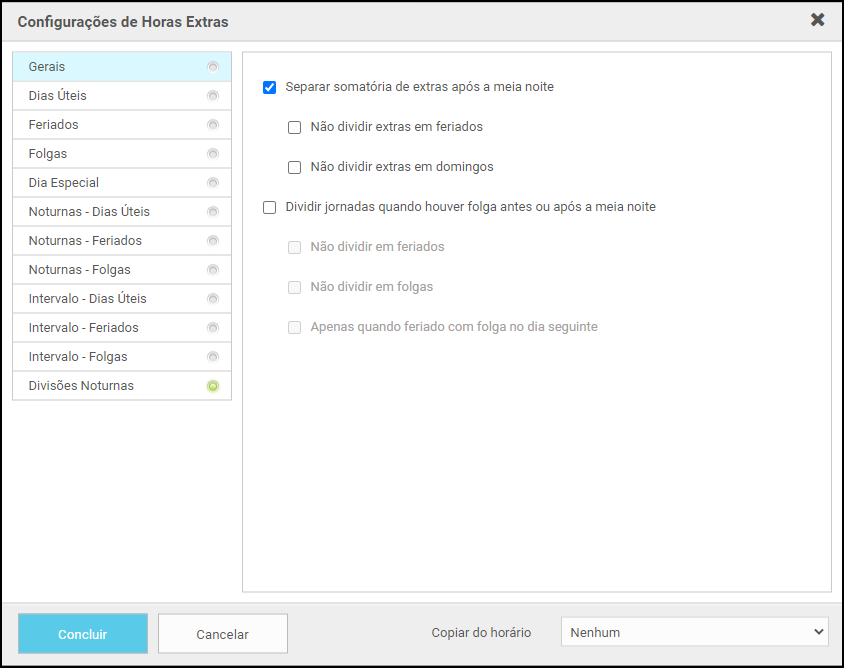844x668 pixels.
Task: Click the green status indicator beside Divisões Noturnas
Action: (212, 386)
